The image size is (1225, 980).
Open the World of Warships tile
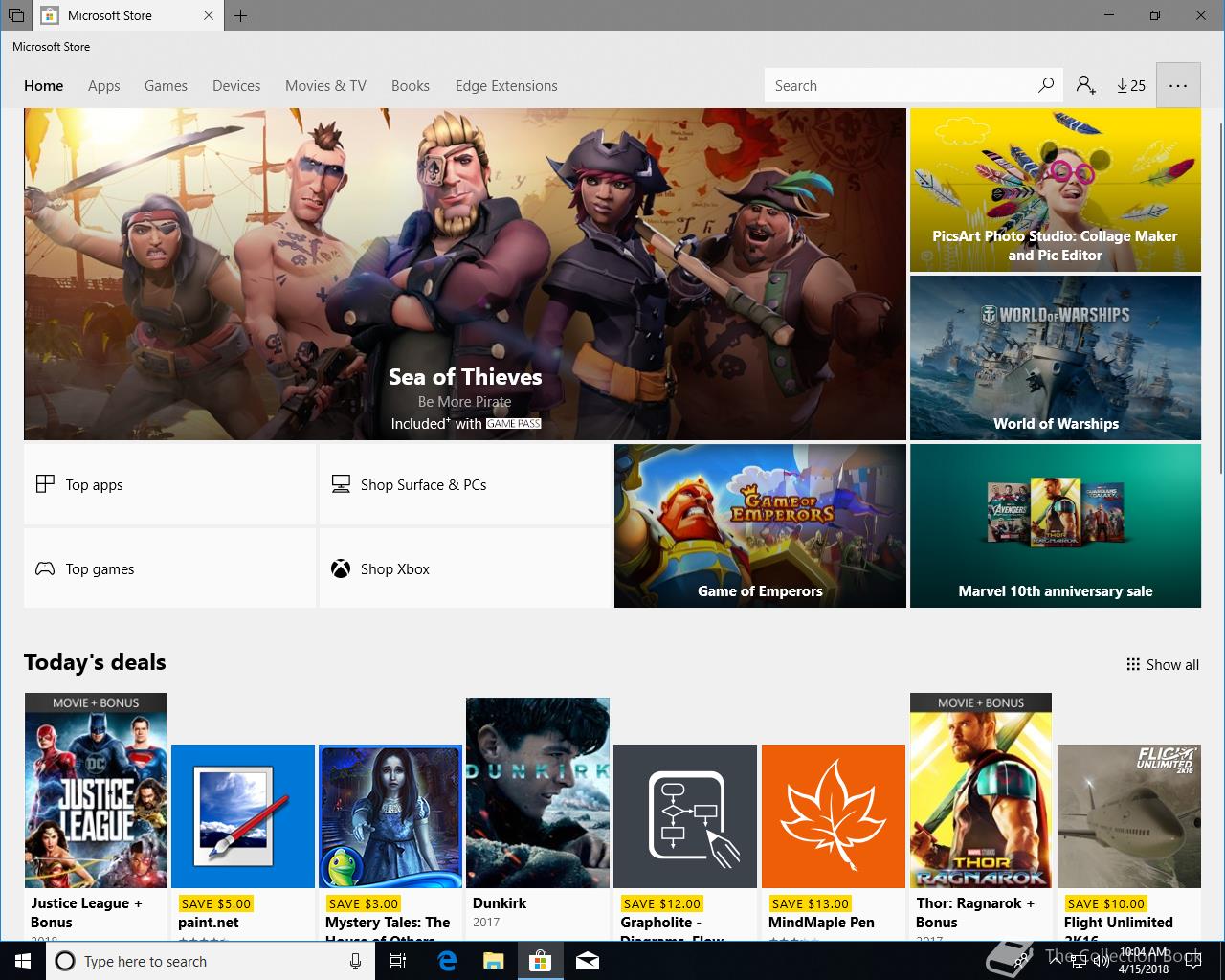click(1056, 358)
